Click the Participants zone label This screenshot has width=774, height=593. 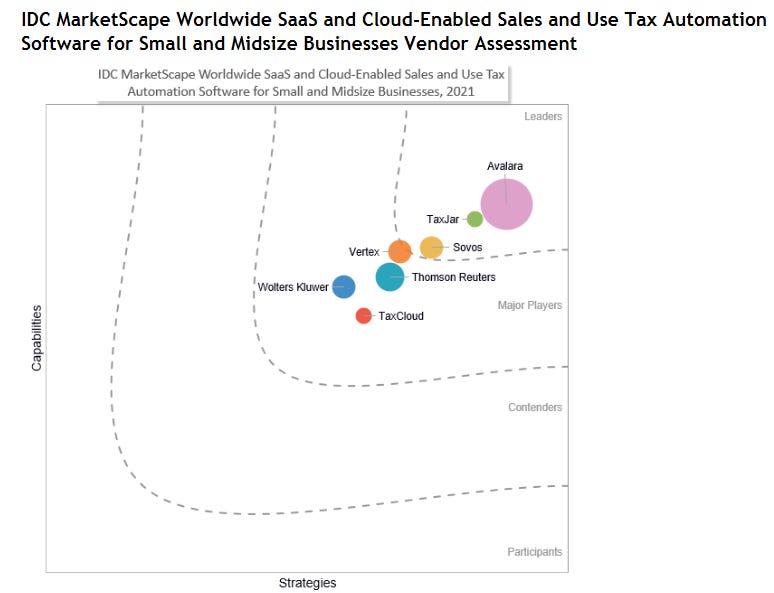click(535, 552)
